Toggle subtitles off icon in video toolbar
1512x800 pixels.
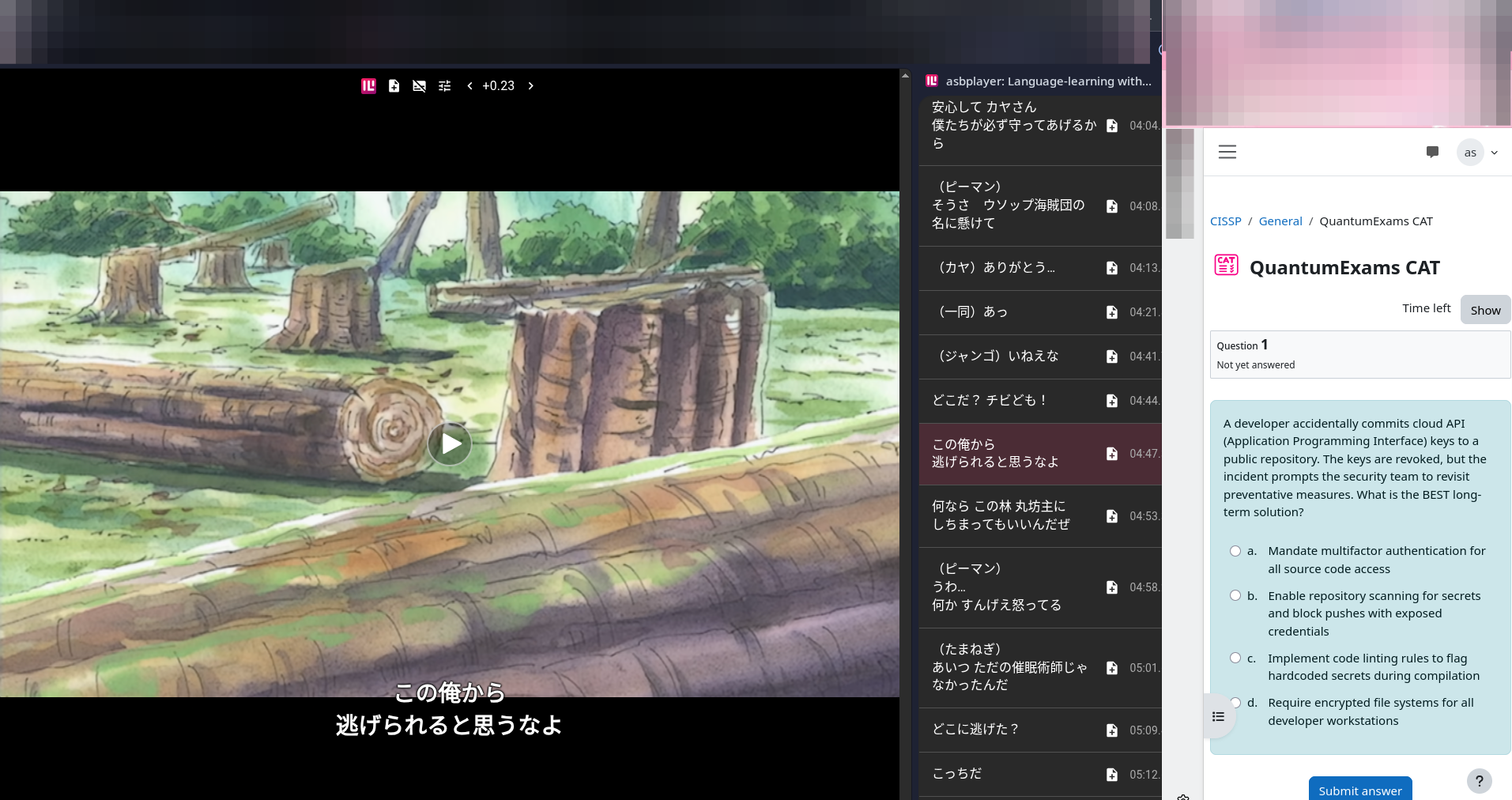pyautogui.click(x=419, y=86)
